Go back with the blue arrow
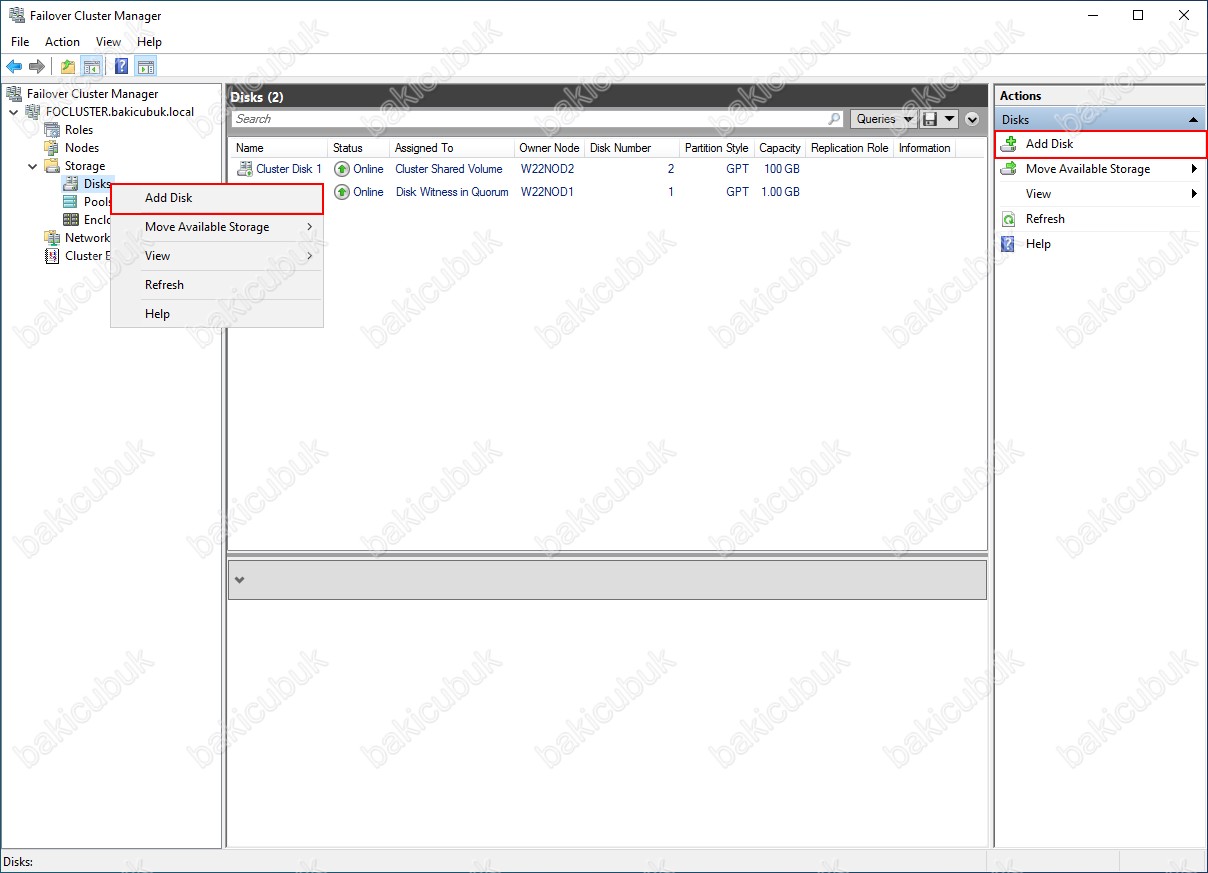Image resolution: width=1208 pixels, height=873 pixels. (14, 67)
